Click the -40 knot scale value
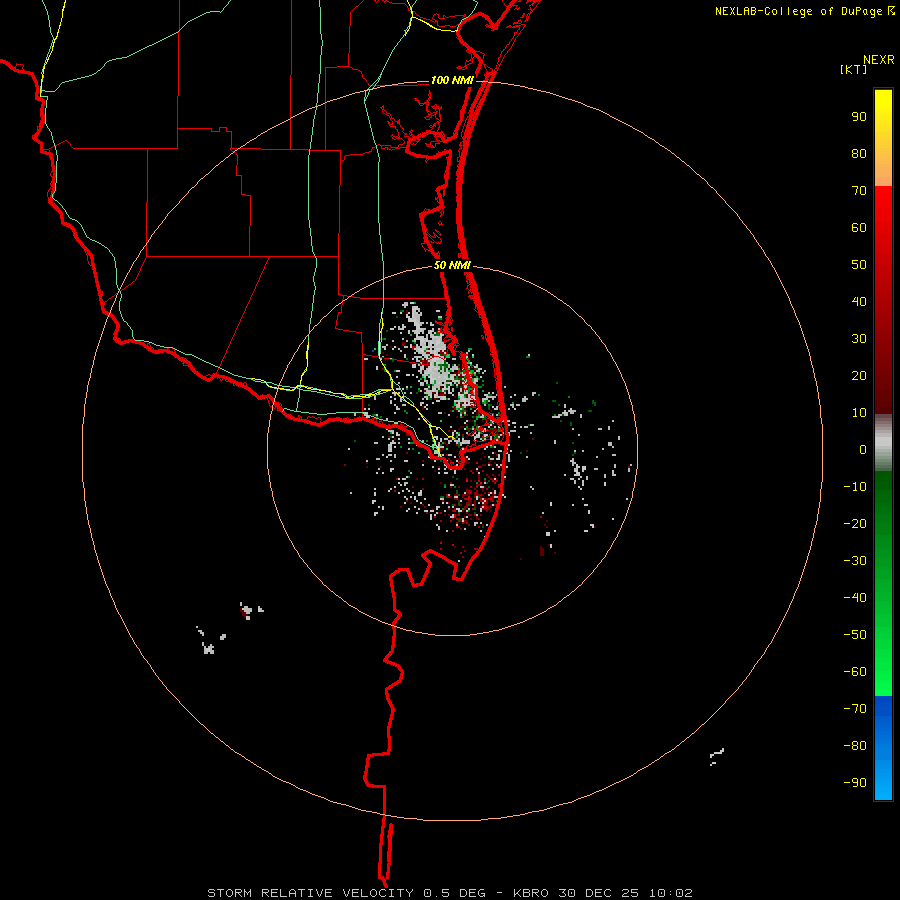 point(855,598)
